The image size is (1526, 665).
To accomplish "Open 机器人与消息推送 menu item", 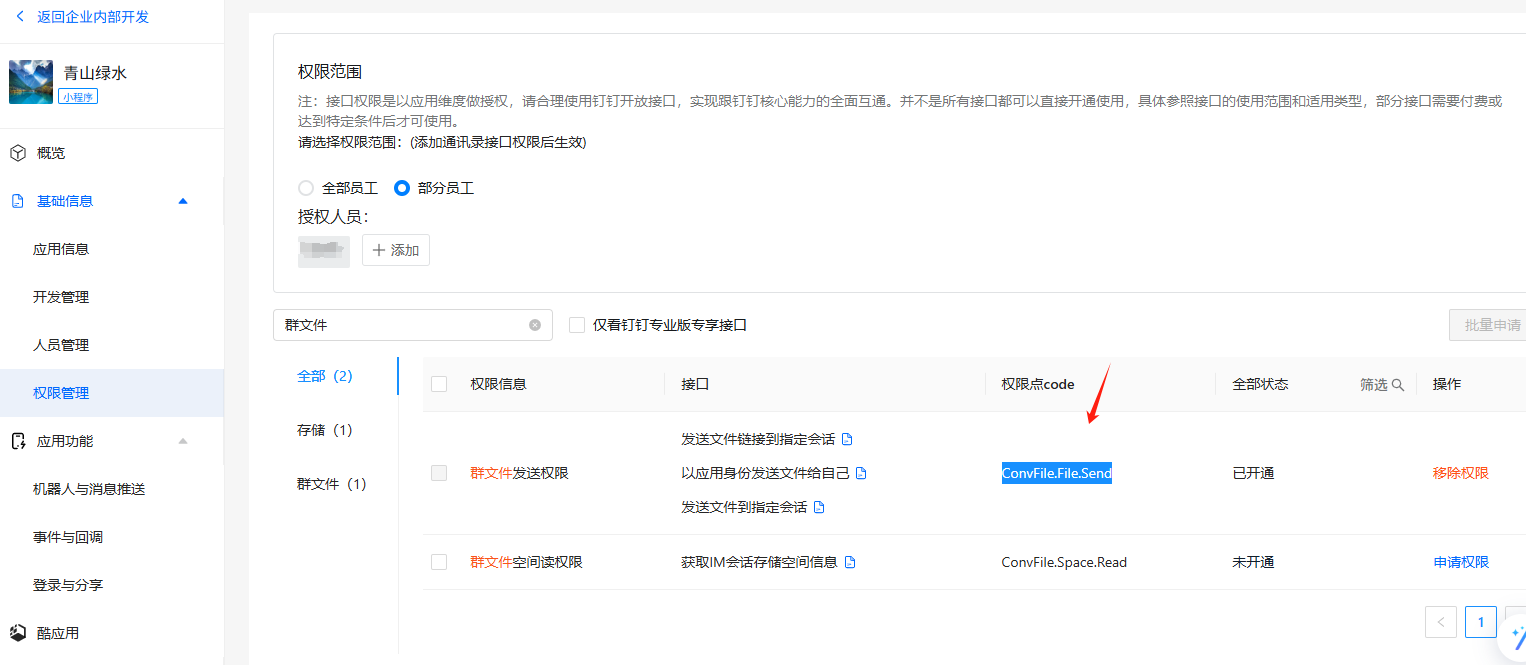I will click(x=89, y=489).
